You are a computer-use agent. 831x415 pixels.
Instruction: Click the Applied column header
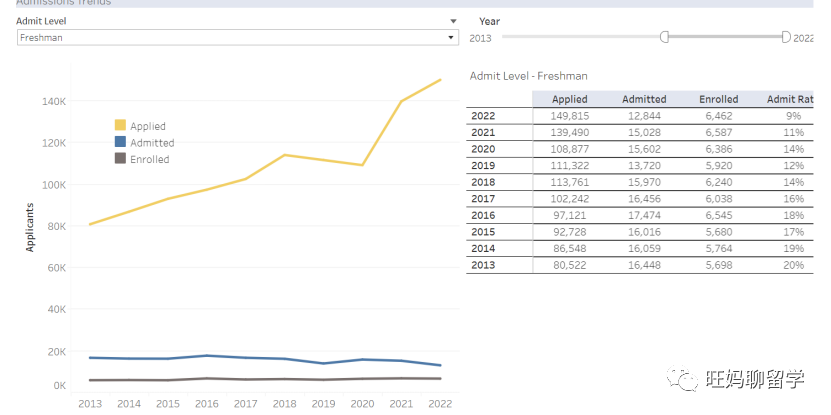(570, 99)
